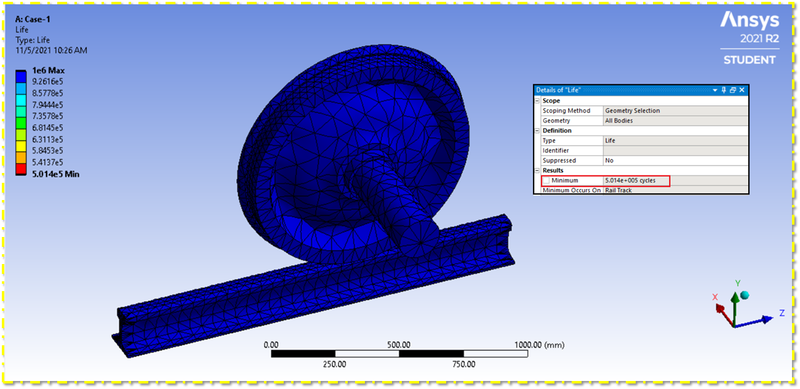Click the ISO view ball on triad
800x389 pixels.
[x=744, y=295]
